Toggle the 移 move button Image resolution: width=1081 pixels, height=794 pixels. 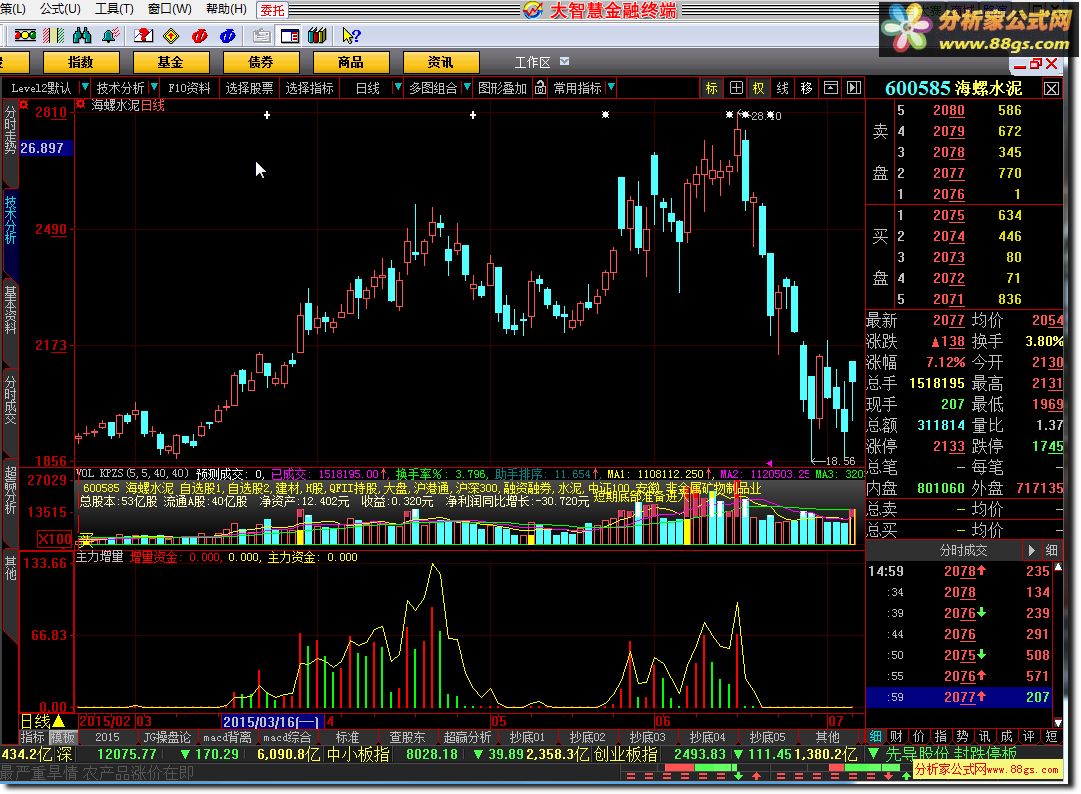pos(807,88)
